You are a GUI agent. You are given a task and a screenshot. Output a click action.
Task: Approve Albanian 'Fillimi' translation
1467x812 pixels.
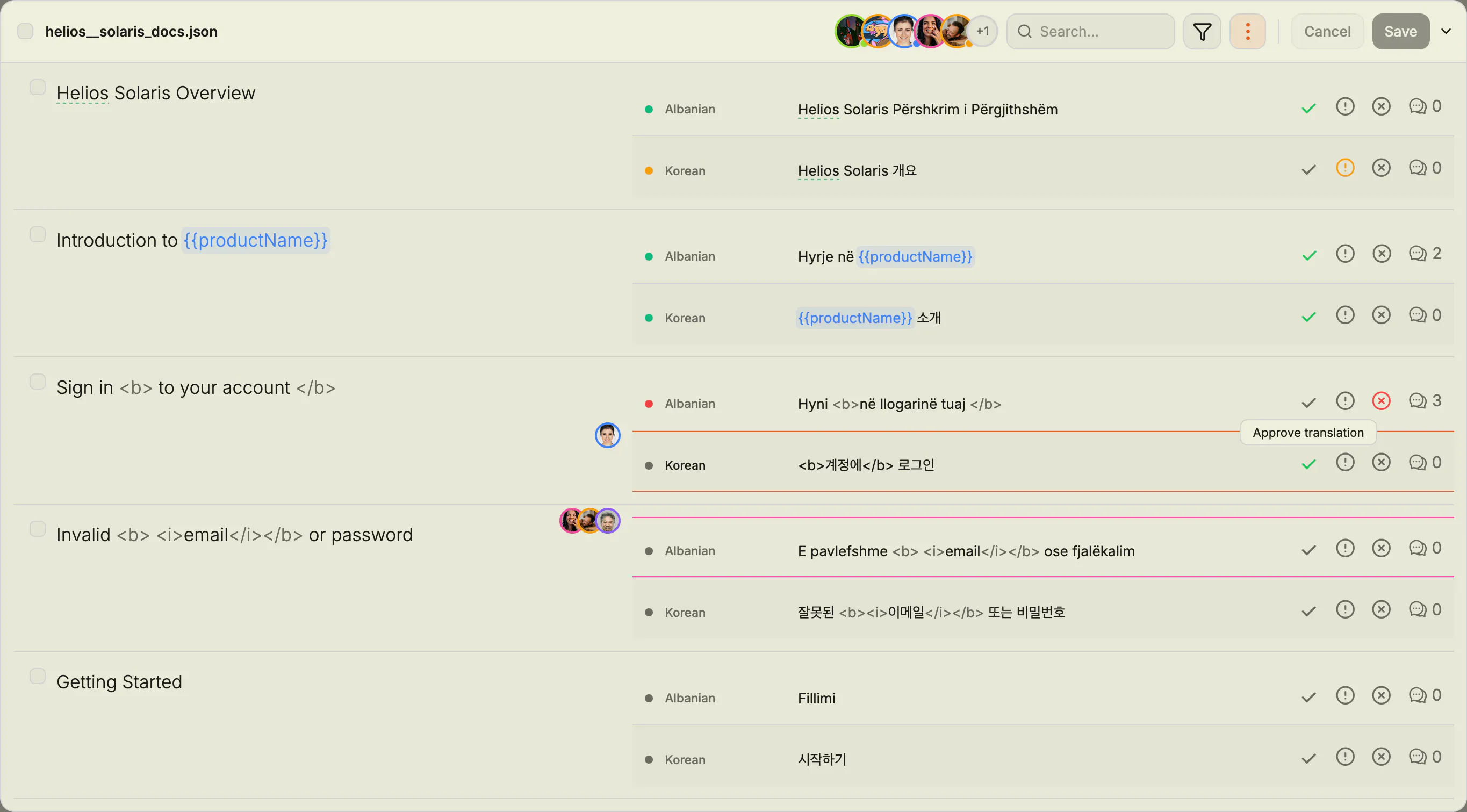(x=1308, y=698)
